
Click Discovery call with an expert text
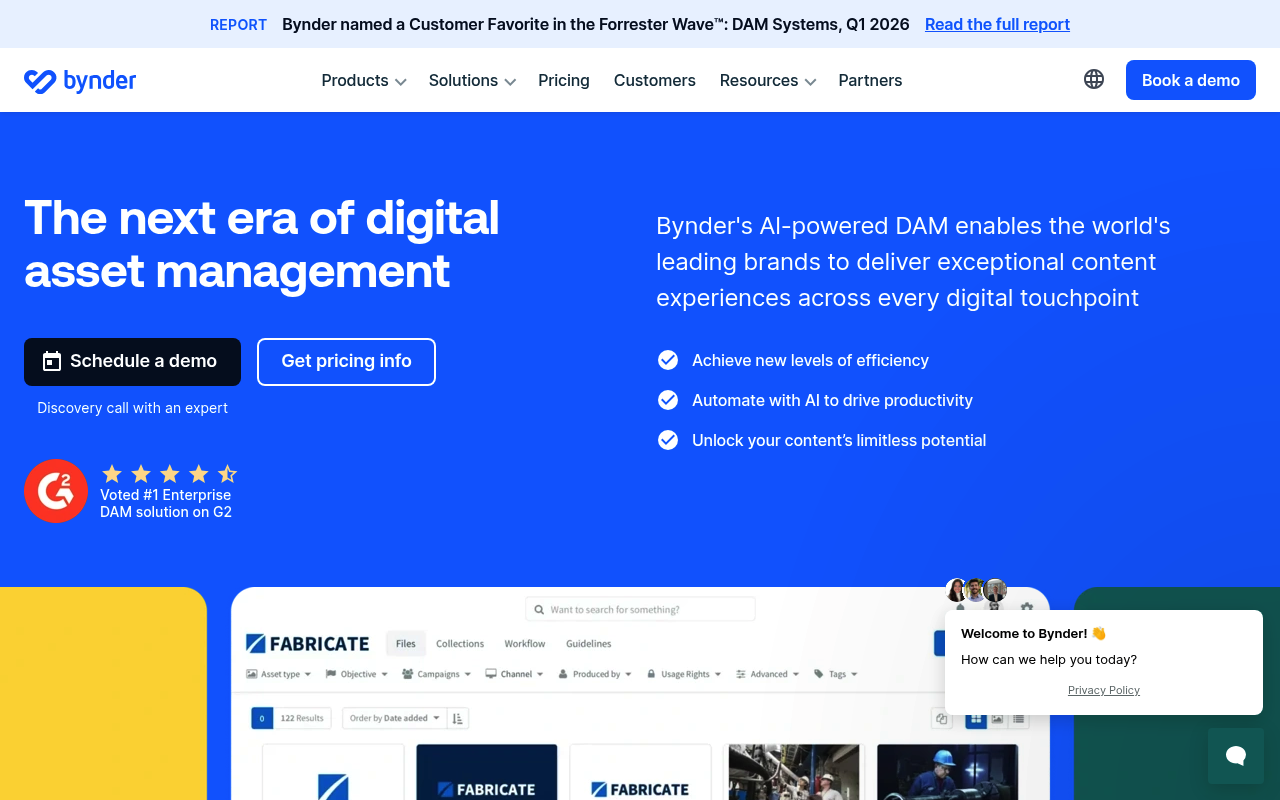132,408
